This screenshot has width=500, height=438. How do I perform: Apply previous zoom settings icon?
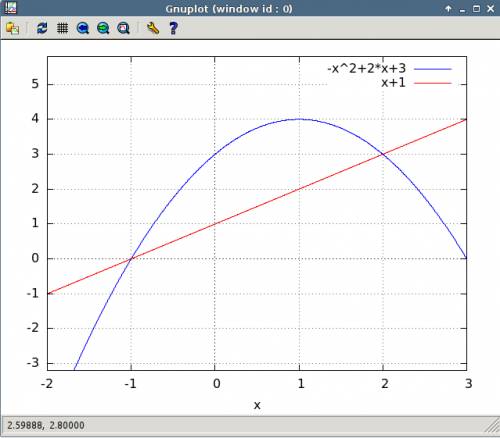pos(83,28)
